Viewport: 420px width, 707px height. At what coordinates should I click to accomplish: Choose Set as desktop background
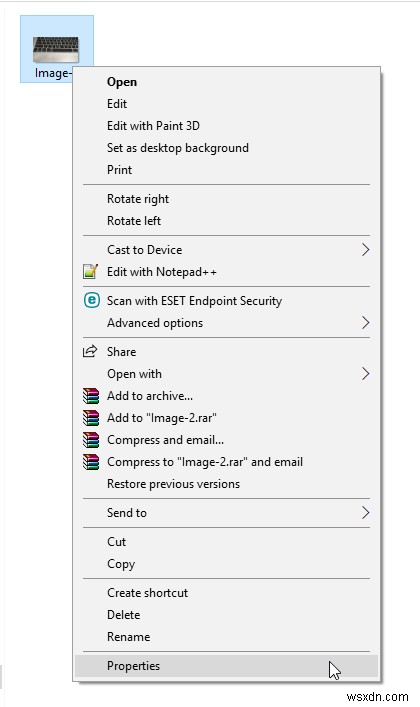pyautogui.click(x=178, y=148)
